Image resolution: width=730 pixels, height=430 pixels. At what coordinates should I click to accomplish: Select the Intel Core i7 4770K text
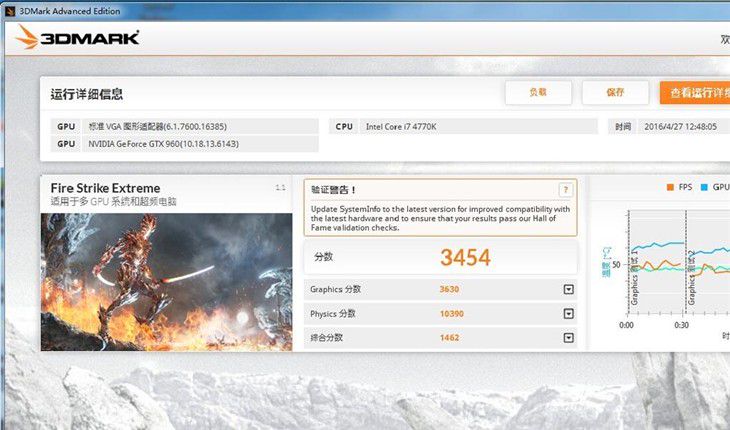[x=401, y=127]
